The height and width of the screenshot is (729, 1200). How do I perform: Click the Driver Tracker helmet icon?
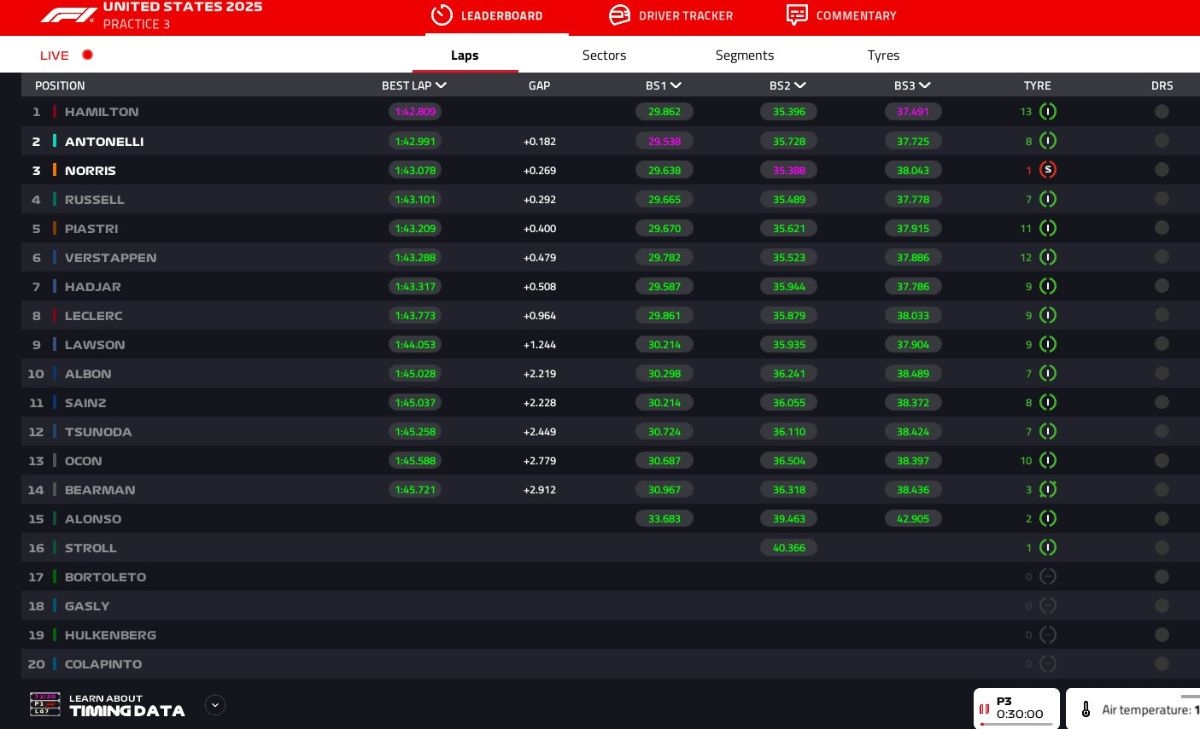pyautogui.click(x=620, y=15)
